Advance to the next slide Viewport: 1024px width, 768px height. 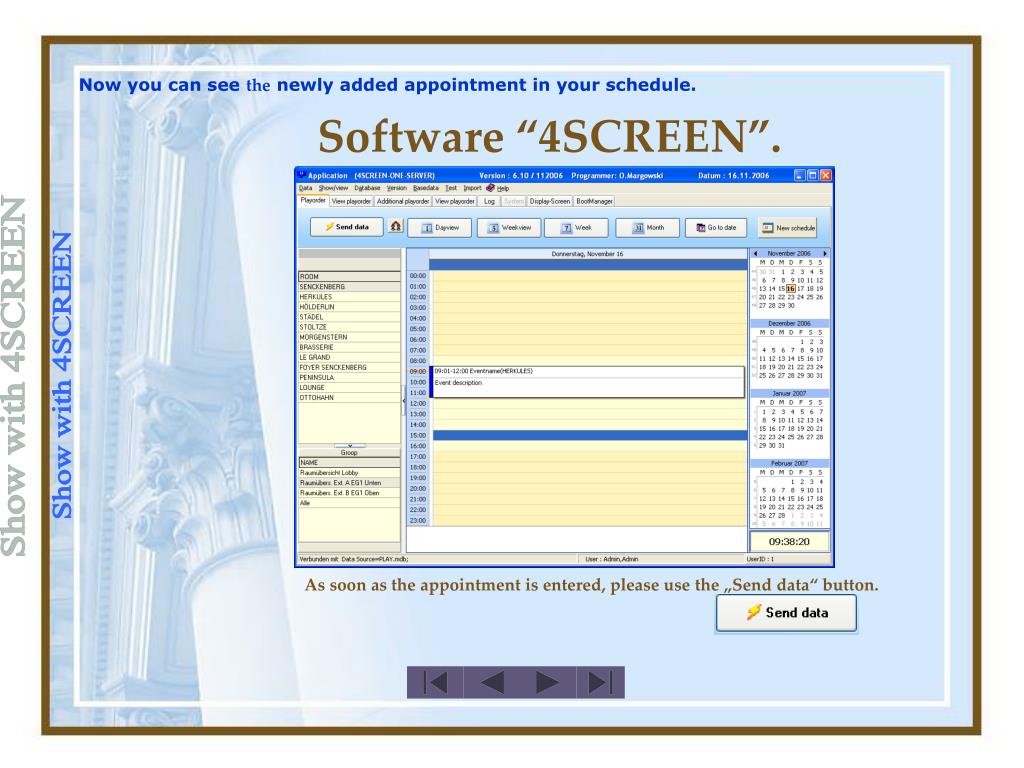tap(547, 682)
